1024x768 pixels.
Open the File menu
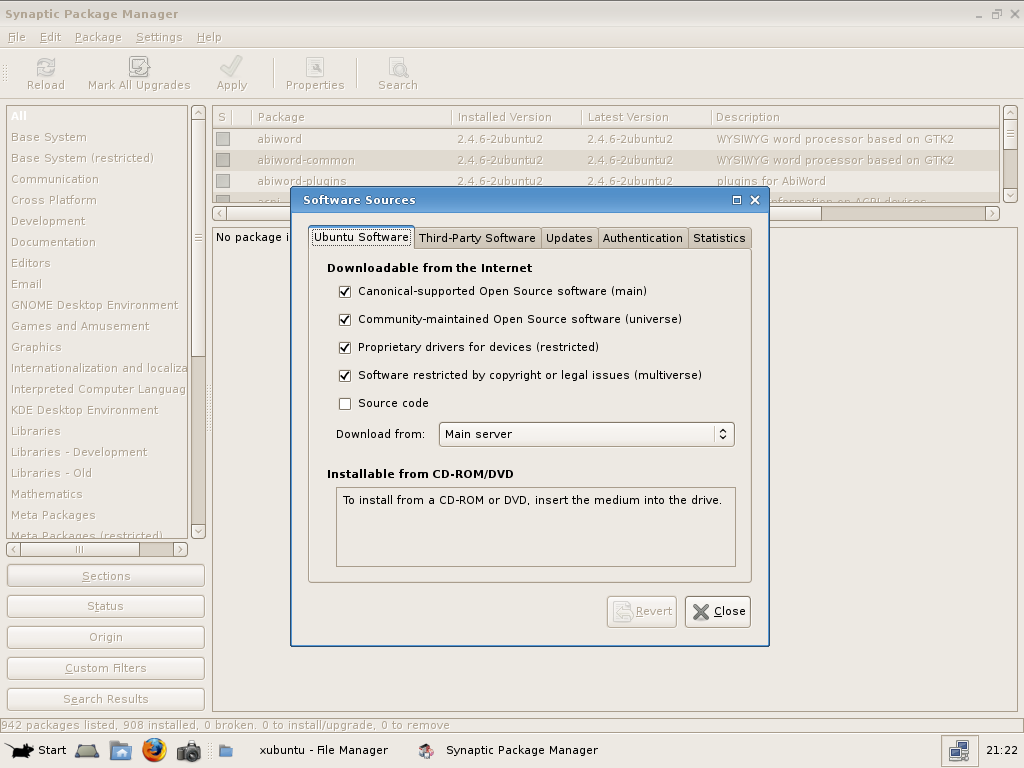click(x=17, y=37)
